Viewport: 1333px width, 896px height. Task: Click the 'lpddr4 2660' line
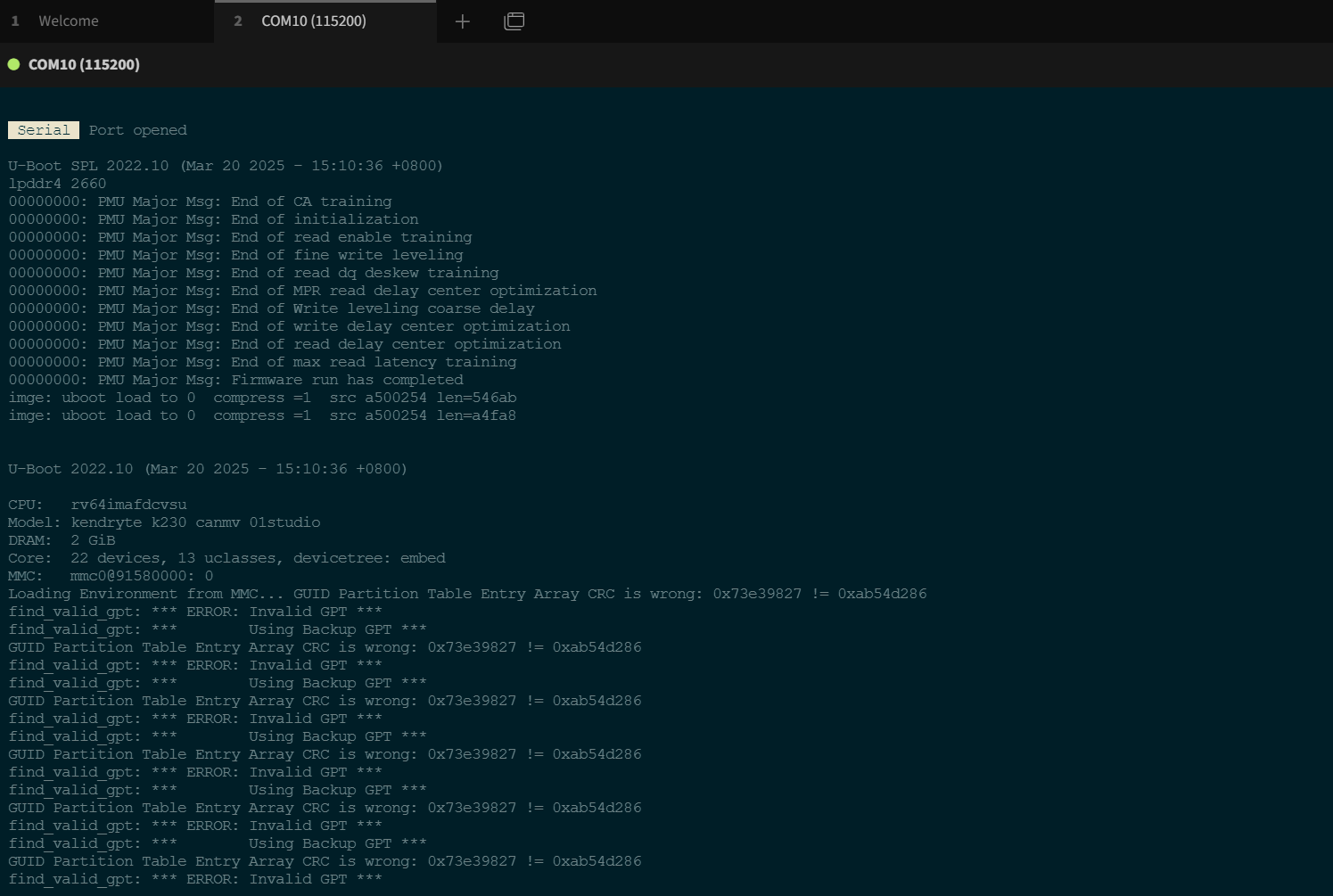(57, 184)
